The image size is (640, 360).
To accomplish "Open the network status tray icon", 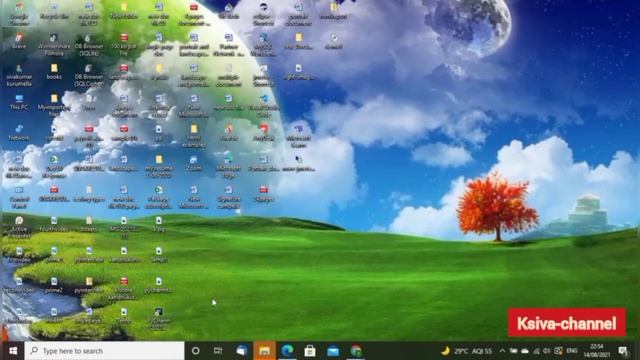I will coord(536,351).
